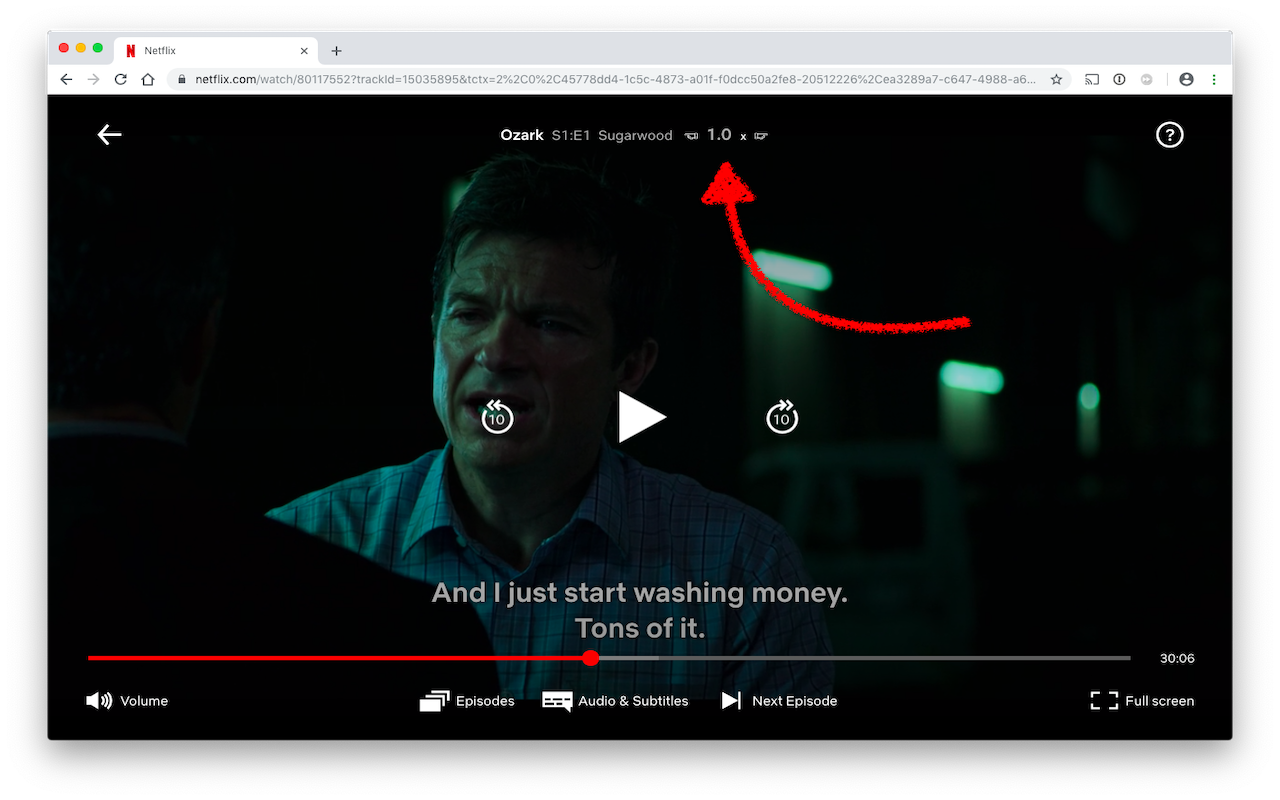Click the browser Back arrow

(x=66, y=79)
